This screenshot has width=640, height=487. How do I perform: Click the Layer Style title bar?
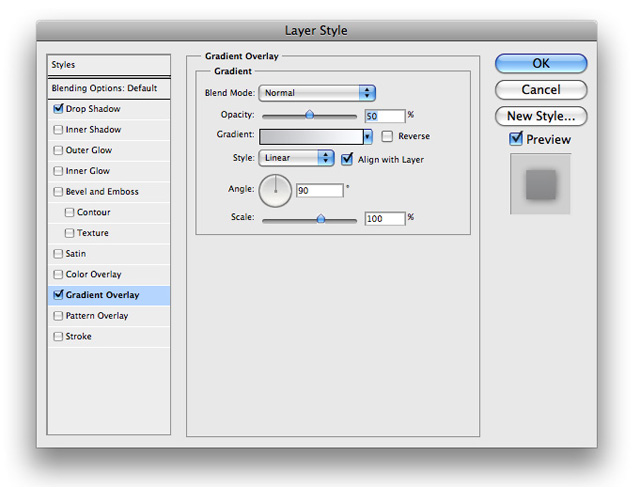click(x=317, y=31)
